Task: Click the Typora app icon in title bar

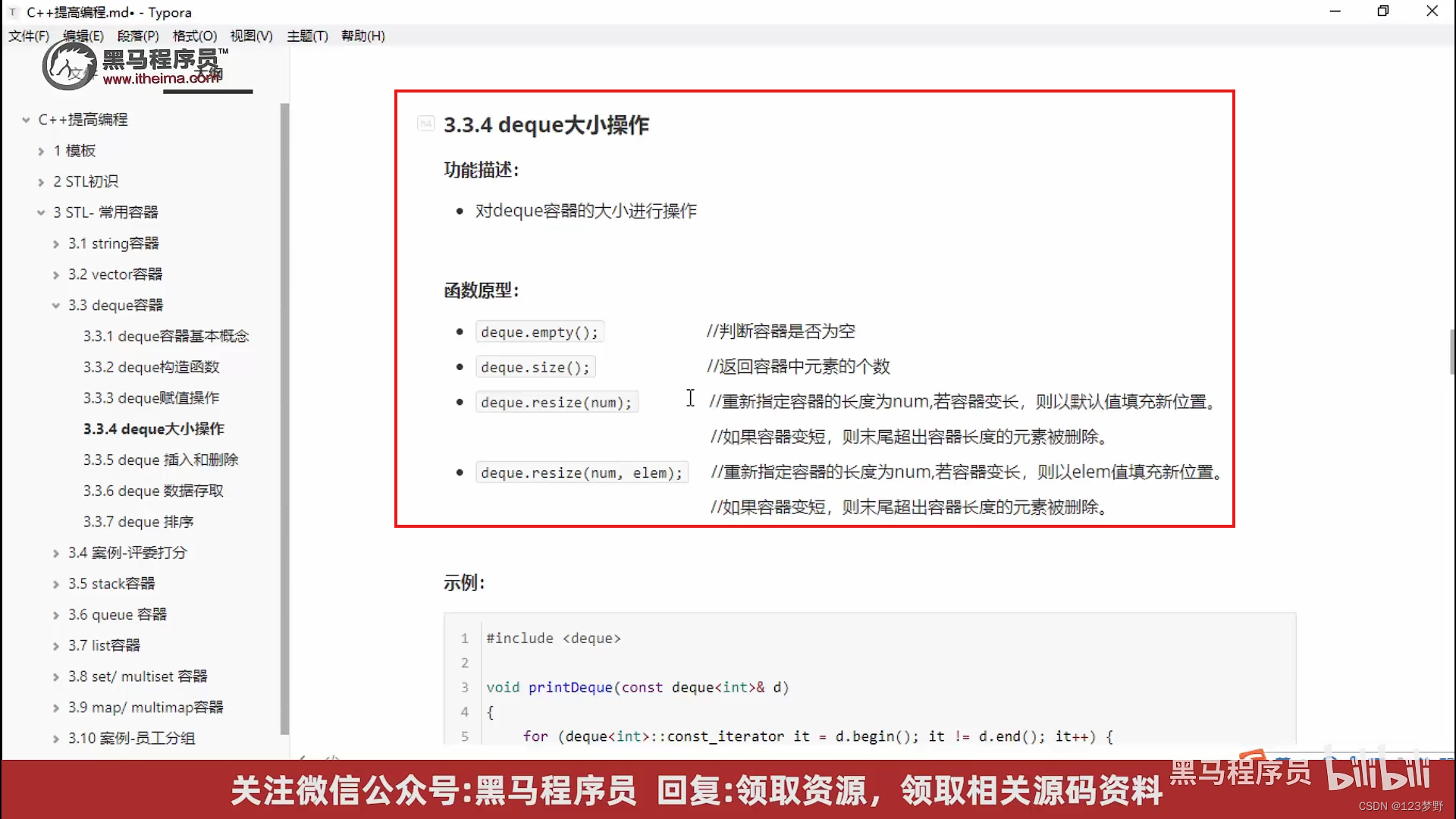Action: [x=12, y=12]
